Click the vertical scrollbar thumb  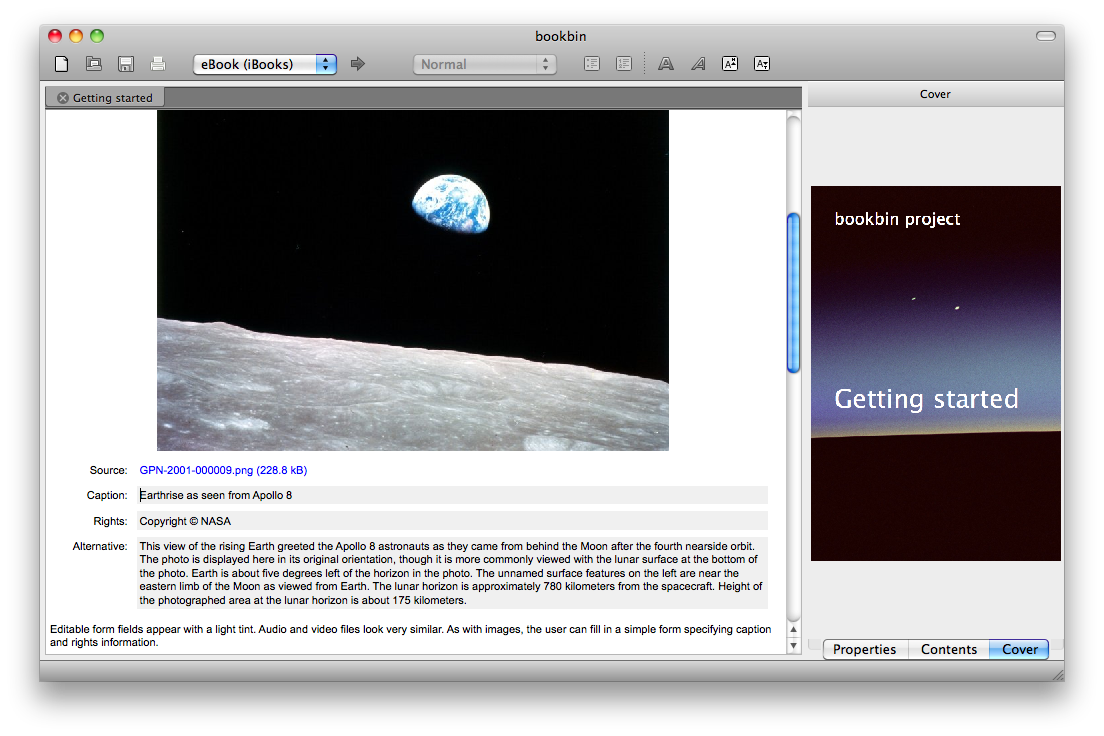[x=794, y=293]
